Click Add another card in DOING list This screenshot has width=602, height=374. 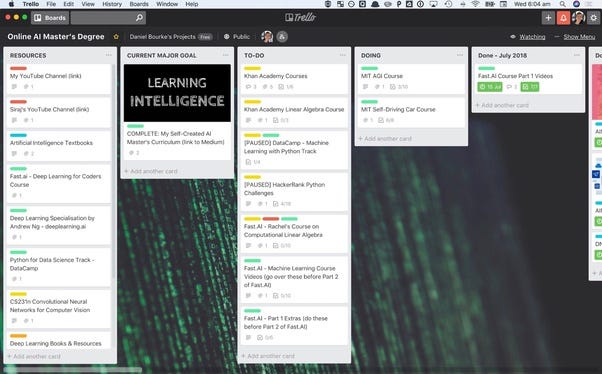pyautogui.click(x=385, y=139)
